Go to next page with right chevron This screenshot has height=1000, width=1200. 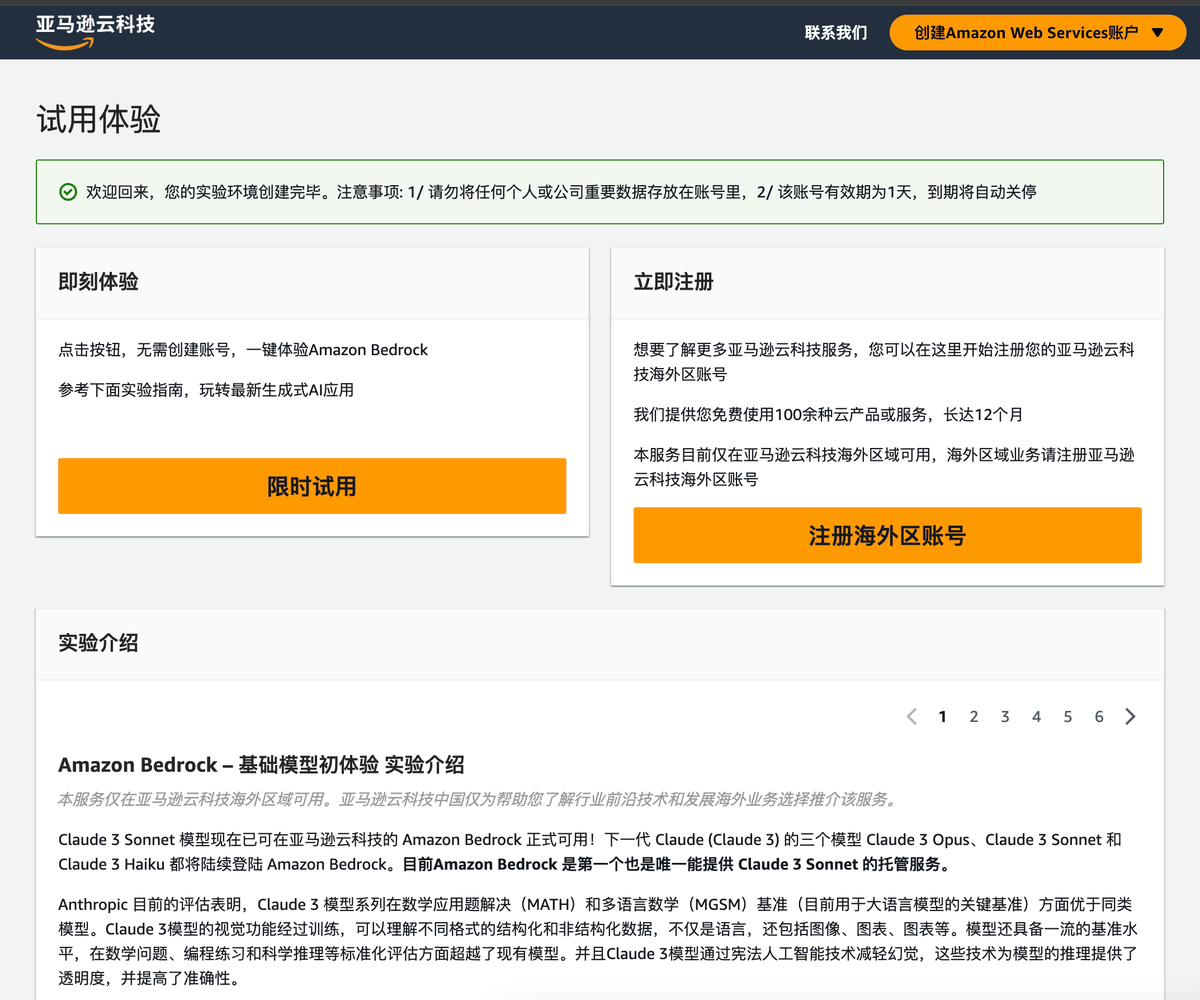coord(1130,716)
